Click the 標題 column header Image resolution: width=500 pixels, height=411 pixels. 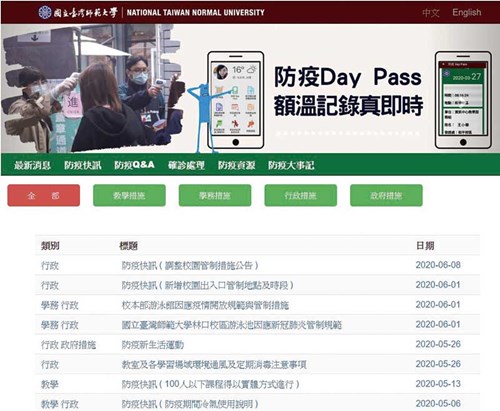pos(129,246)
